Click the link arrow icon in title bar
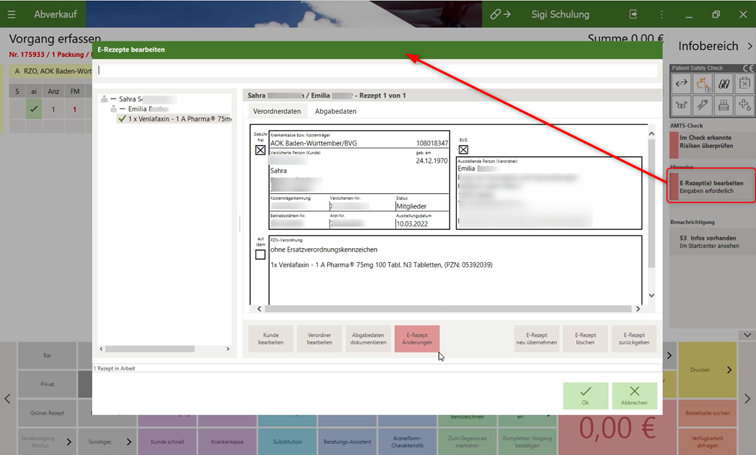Viewport: 756px width, 455px height. [x=500, y=14]
